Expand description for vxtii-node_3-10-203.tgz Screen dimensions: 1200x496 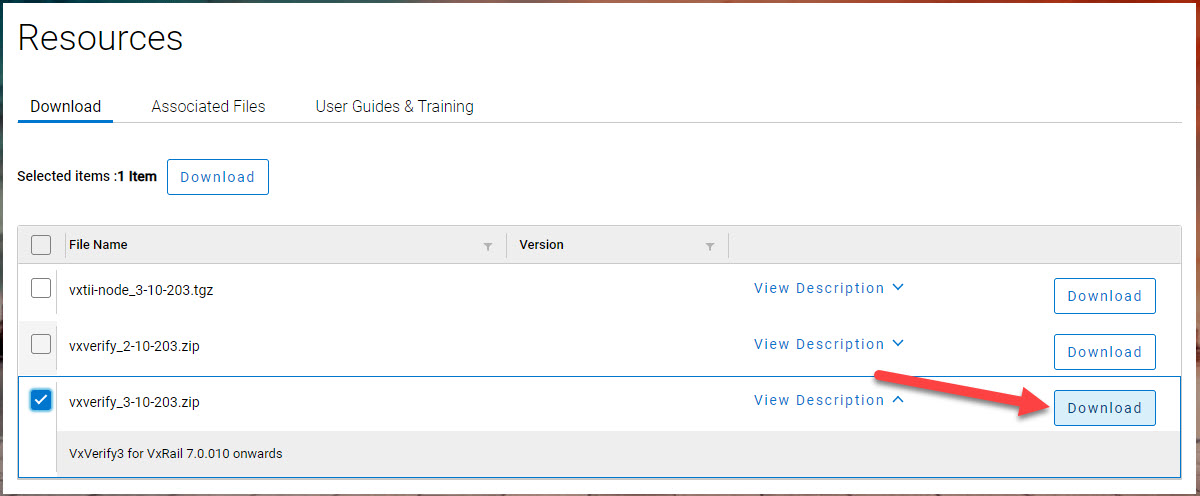828,288
